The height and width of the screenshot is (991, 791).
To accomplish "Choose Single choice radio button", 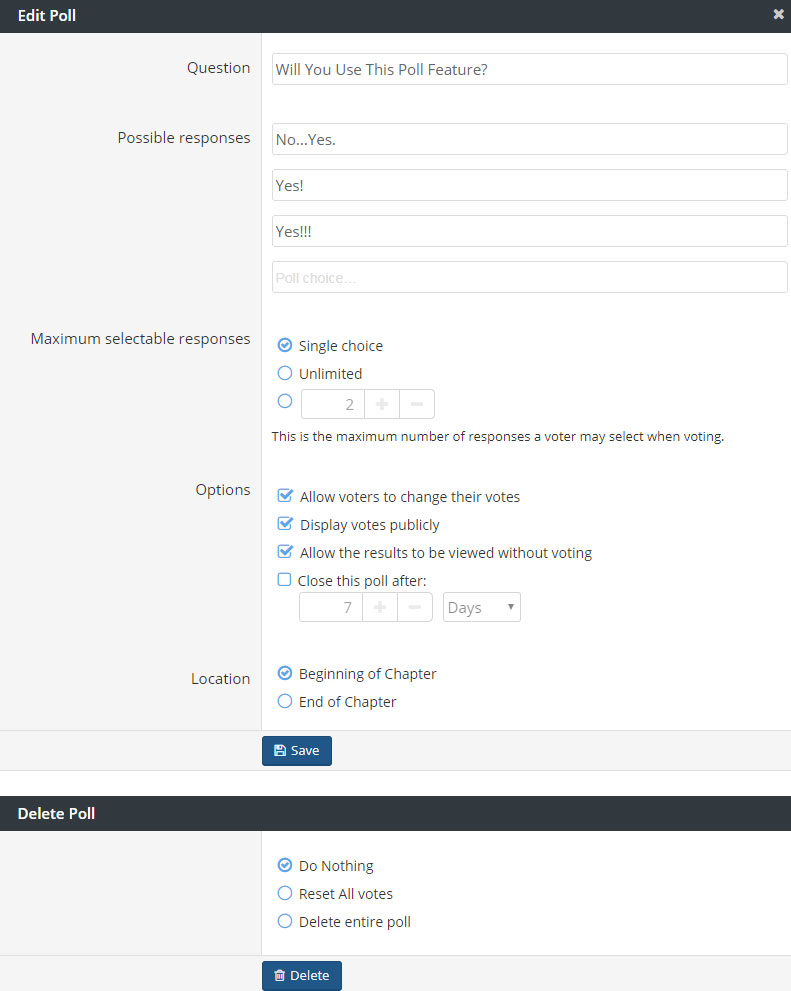I will coord(285,346).
